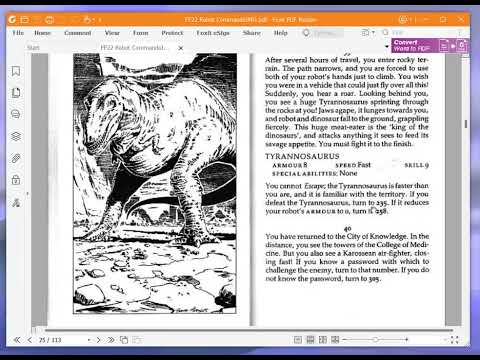Screen dimensions: 480x360
Task: Open the Comments panel icon in sidebar
Action: (16, 114)
